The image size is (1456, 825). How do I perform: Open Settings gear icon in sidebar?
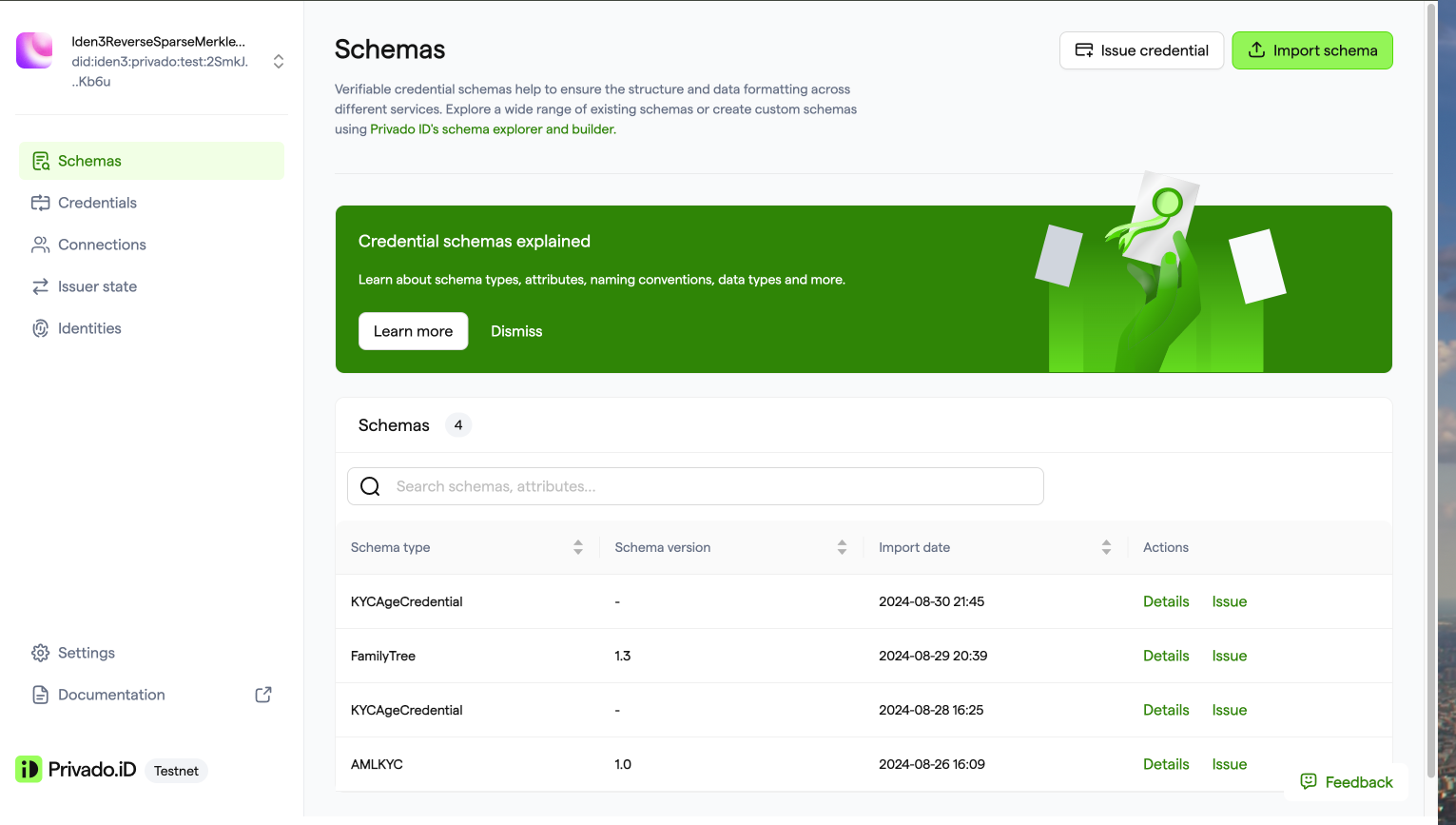(x=40, y=653)
